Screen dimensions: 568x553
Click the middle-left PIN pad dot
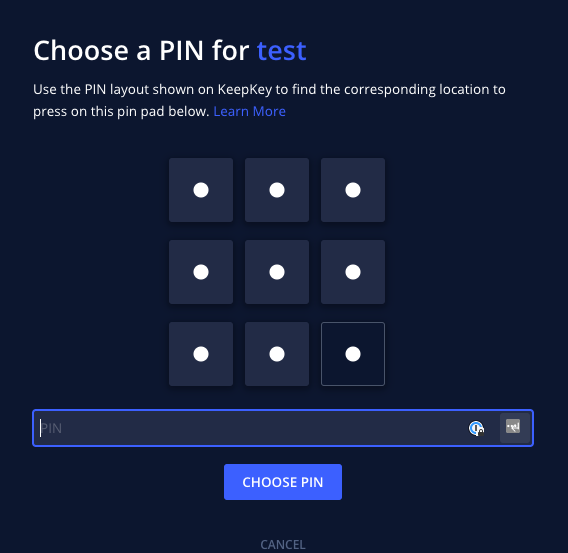tap(201, 272)
